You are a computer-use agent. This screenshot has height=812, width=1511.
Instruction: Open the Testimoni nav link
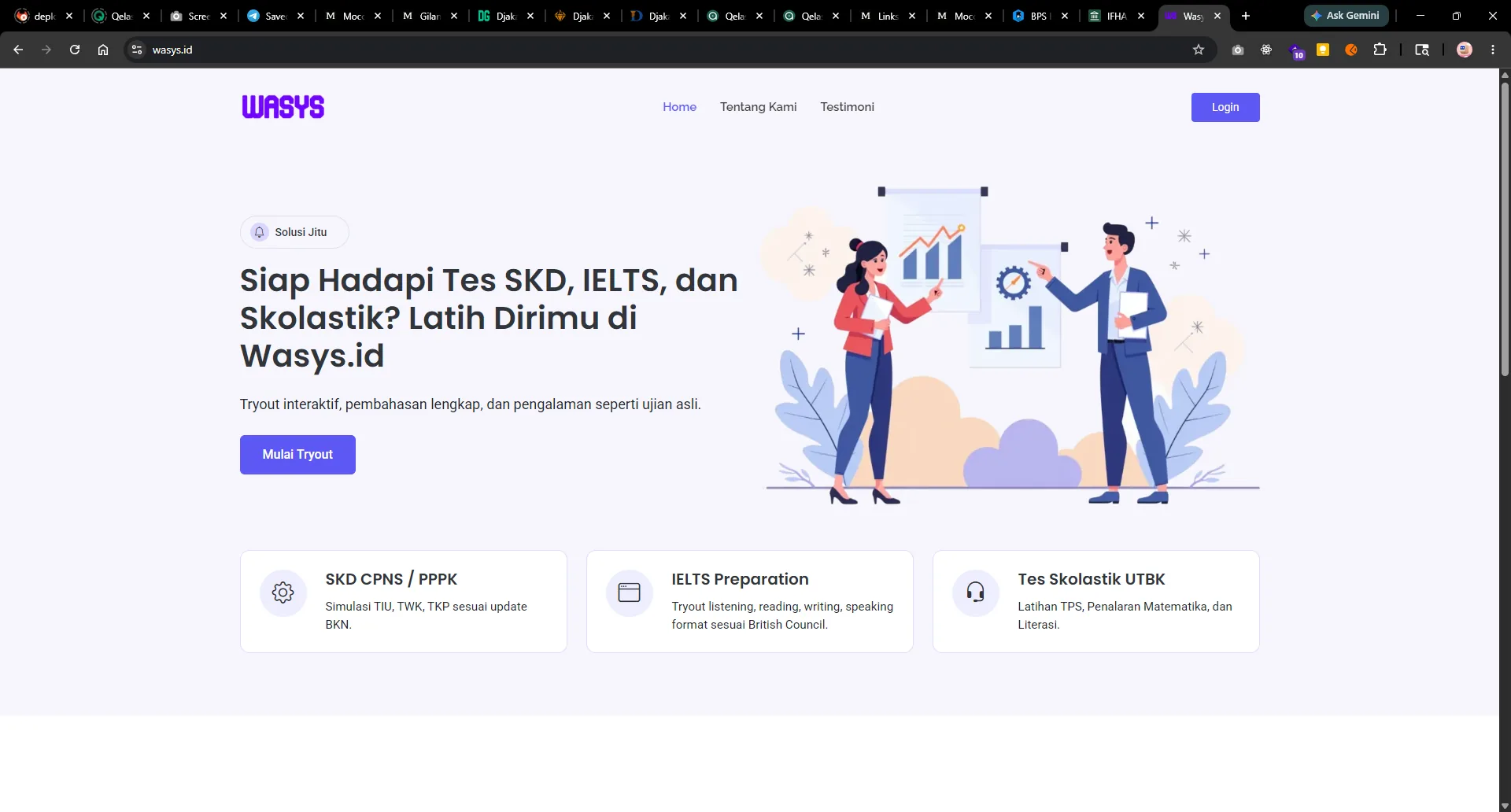[x=847, y=107]
